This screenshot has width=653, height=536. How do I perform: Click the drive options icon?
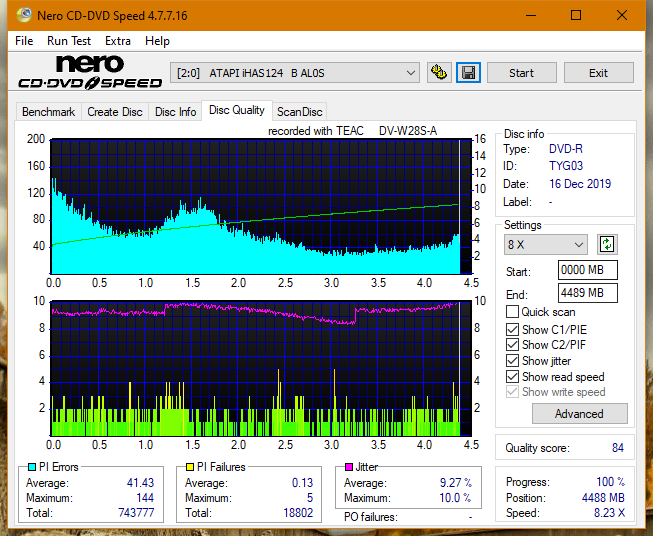coord(439,73)
